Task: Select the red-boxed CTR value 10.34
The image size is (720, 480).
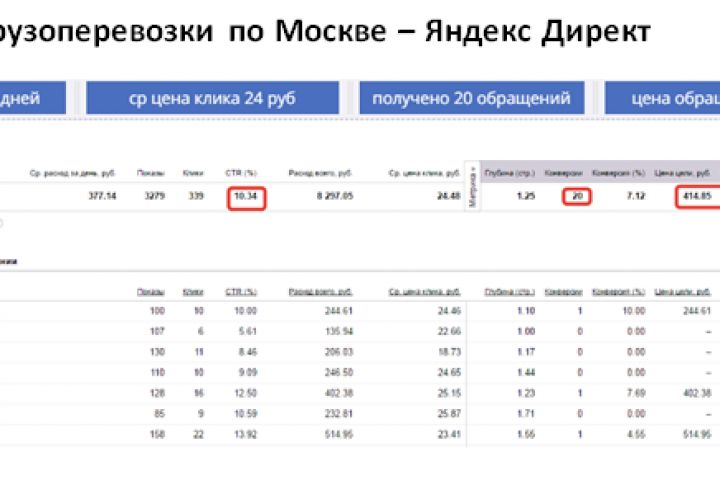Action: tap(246, 198)
